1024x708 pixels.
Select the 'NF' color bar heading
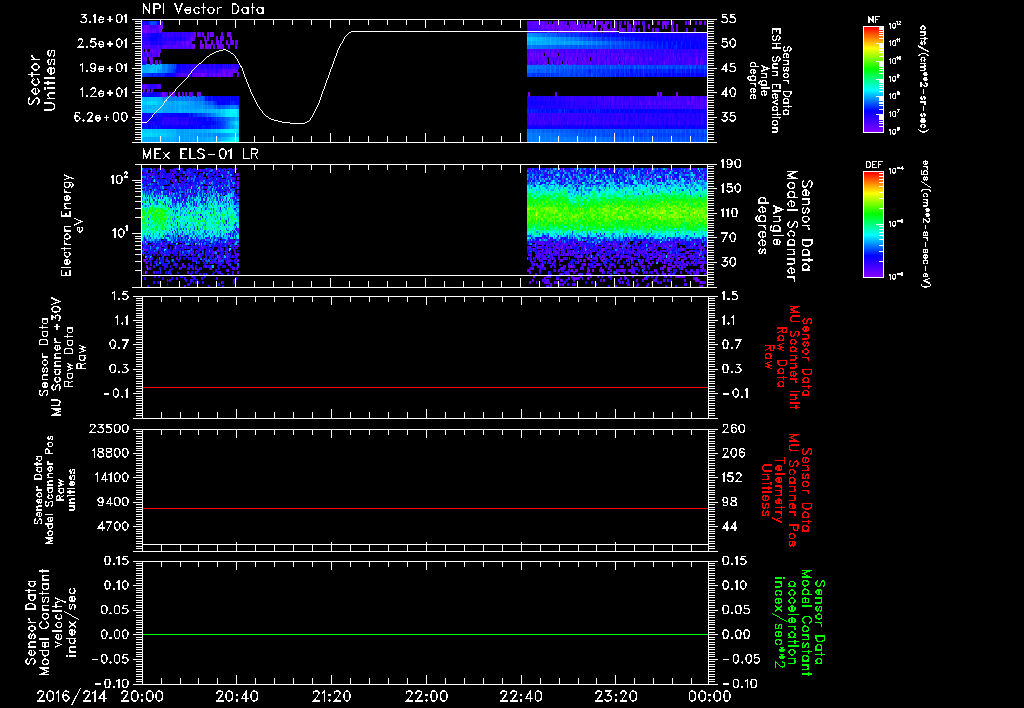tap(873, 20)
